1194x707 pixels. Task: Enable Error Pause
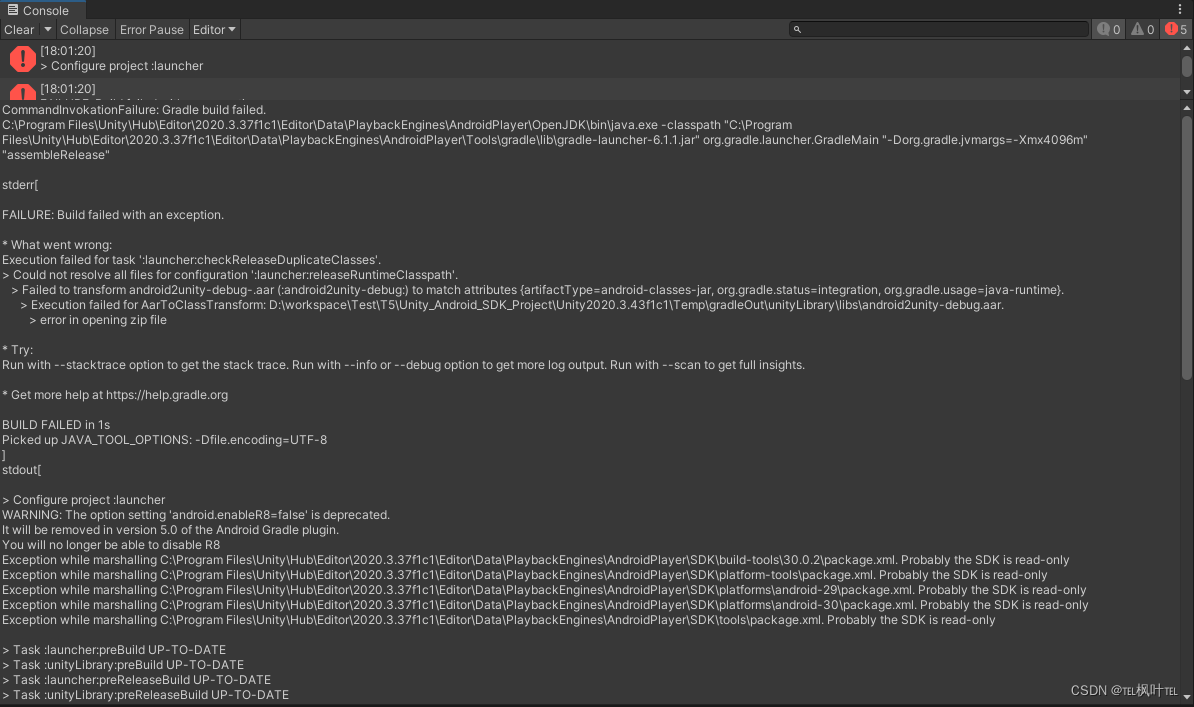[152, 29]
